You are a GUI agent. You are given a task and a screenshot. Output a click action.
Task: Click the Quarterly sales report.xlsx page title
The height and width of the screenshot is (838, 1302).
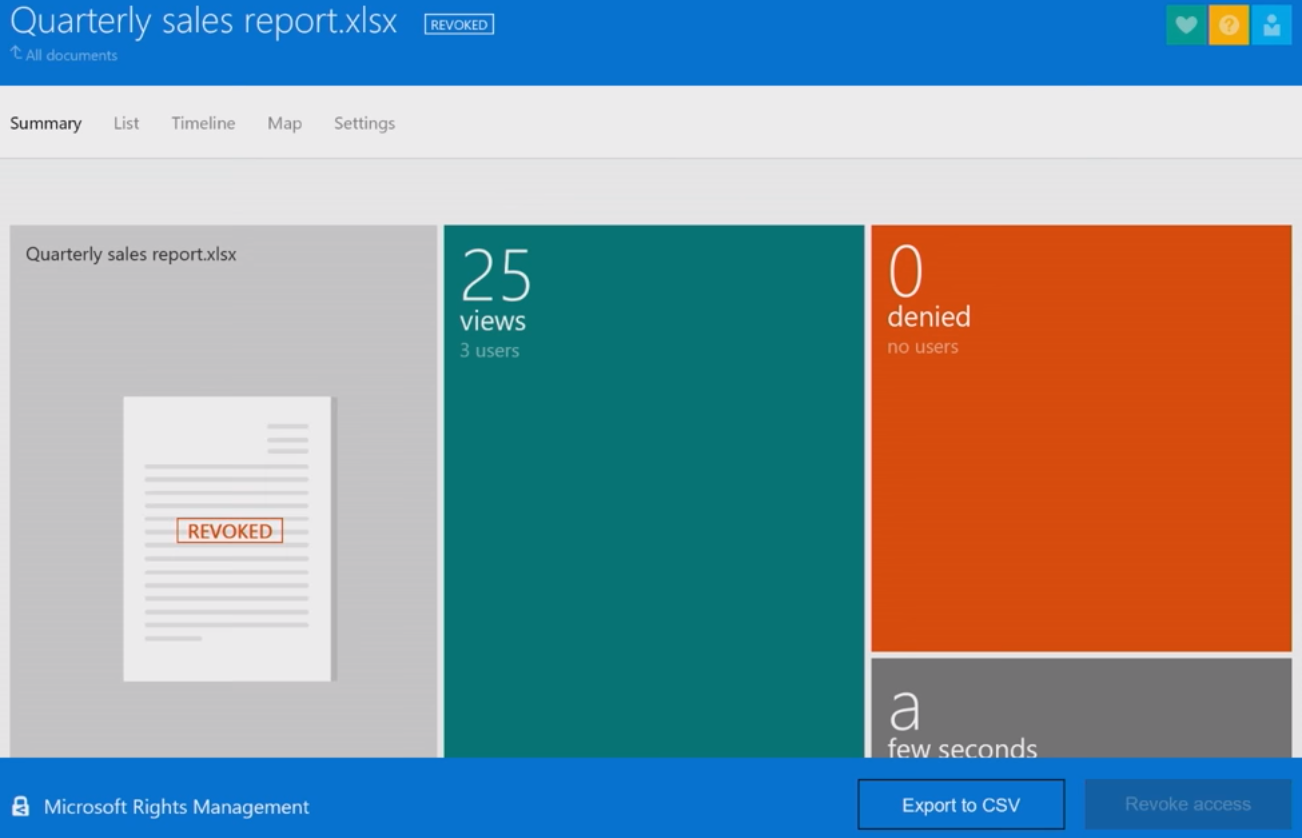(203, 22)
